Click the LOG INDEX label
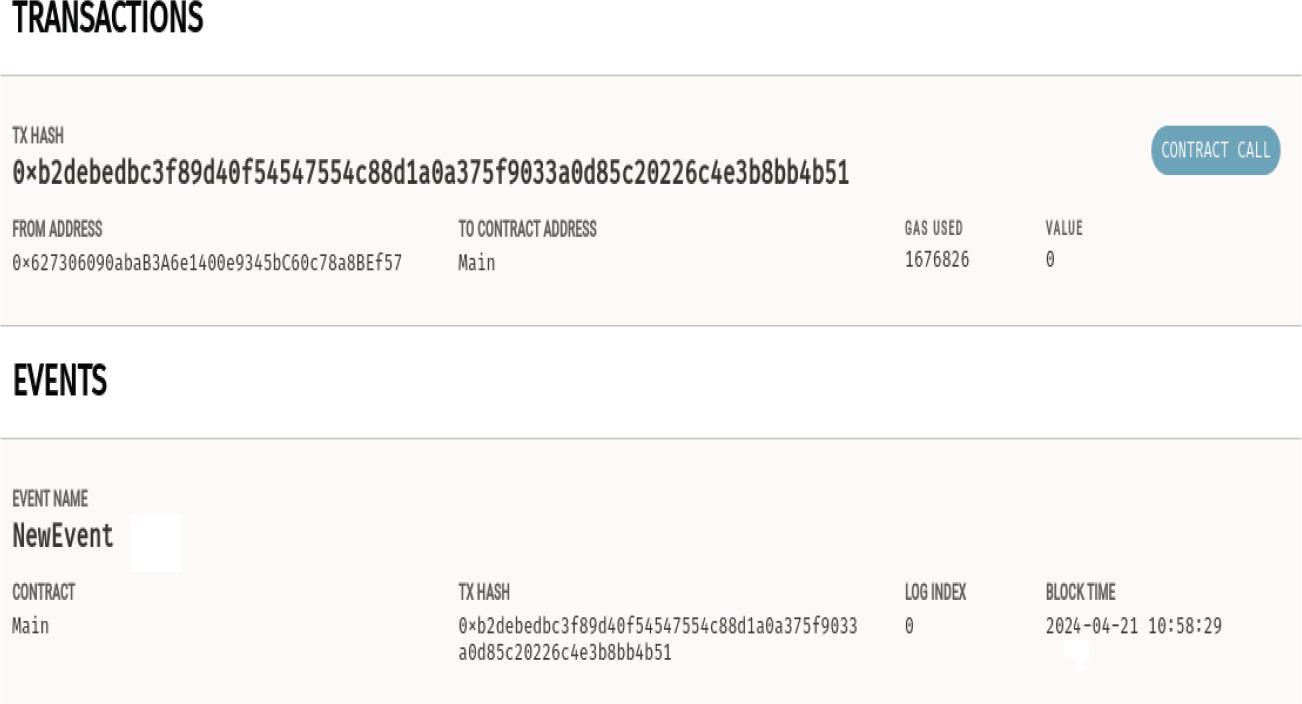The height and width of the screenshot is (704, 1302). (x=935, y=592)
